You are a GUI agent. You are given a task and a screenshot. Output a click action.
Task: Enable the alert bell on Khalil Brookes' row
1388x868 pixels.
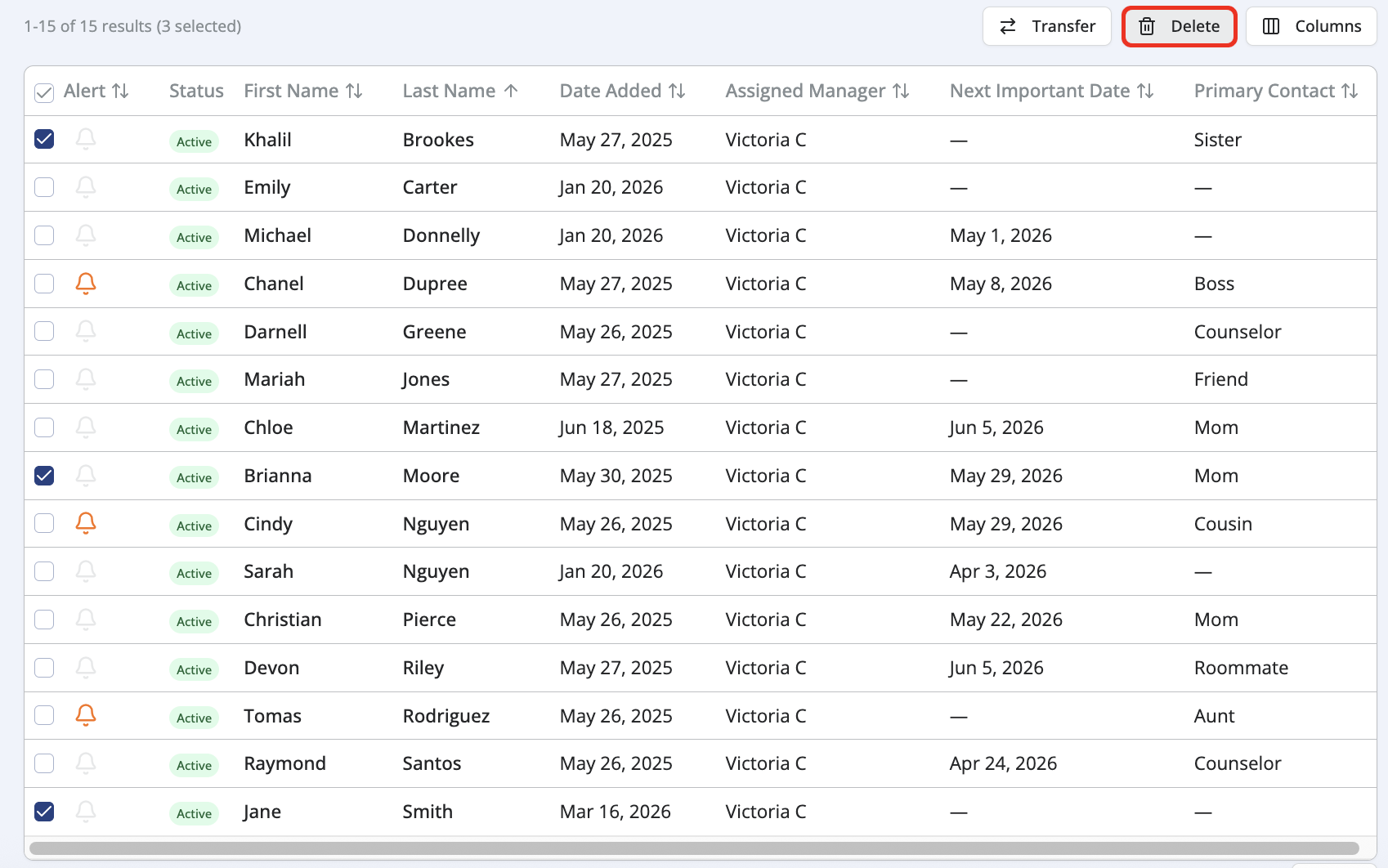coord(85,139)
